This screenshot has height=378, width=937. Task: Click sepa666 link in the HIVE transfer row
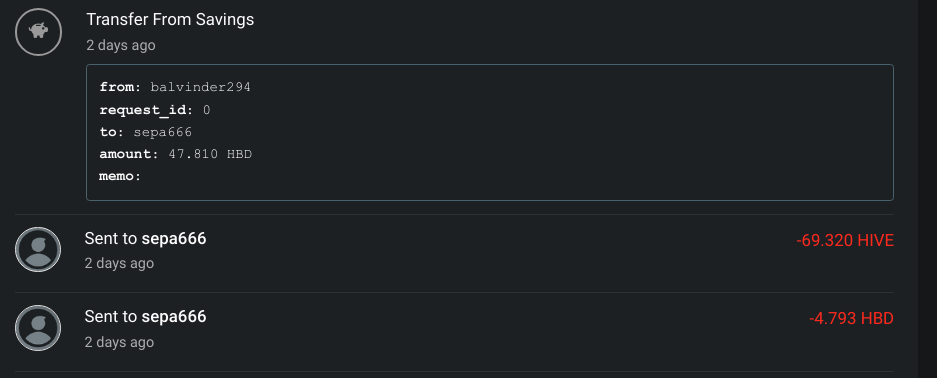174,239
